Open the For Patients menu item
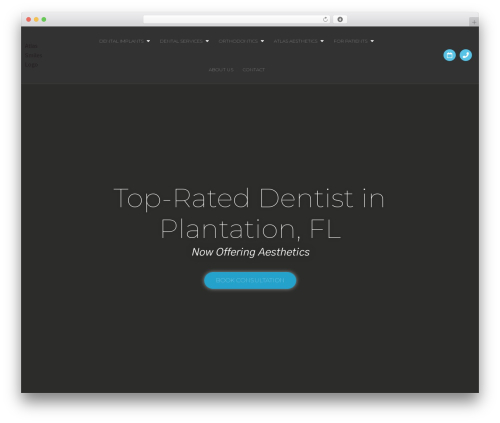The height and width of the screenshot is (423, 500). (350, 41)
